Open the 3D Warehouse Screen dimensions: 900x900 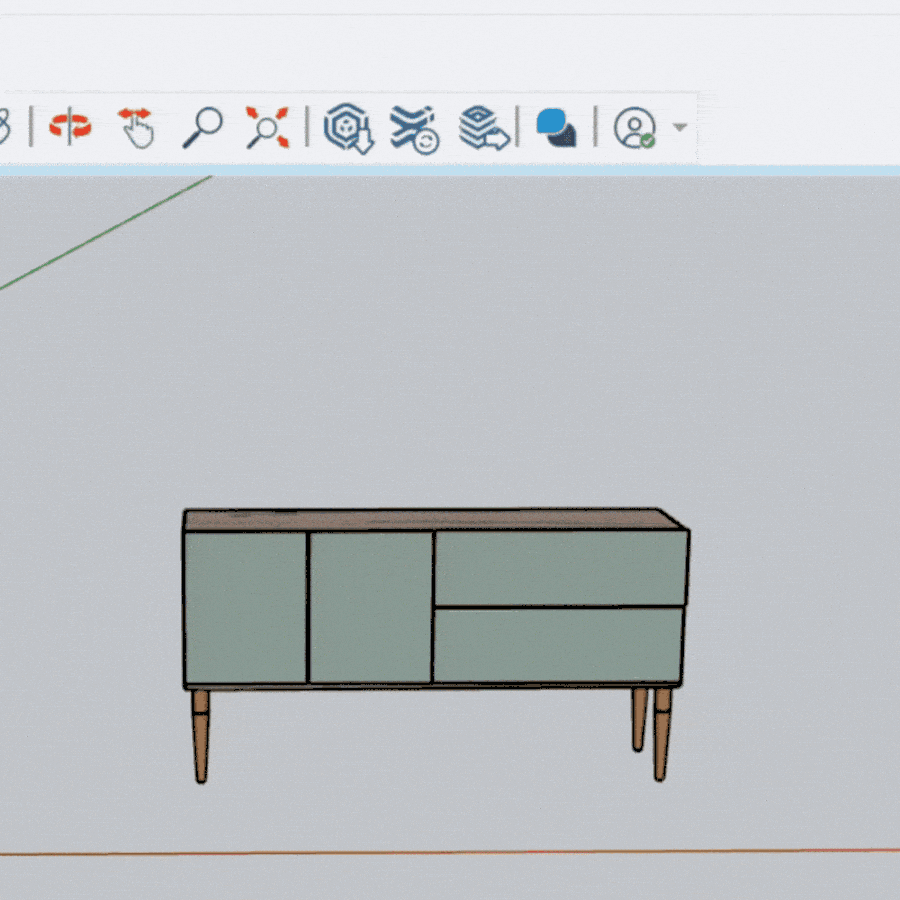pyautogui.click(x=348, y=129)
